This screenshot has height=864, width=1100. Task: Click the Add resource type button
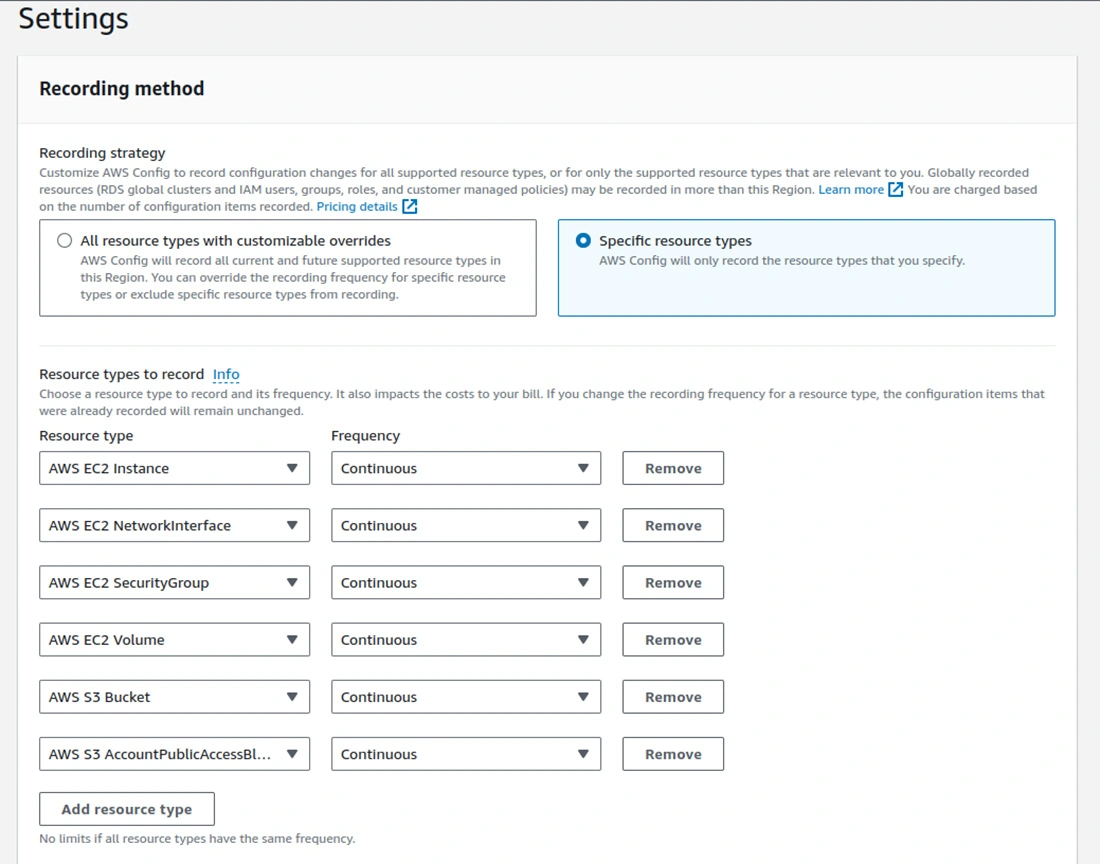(127, 809)
